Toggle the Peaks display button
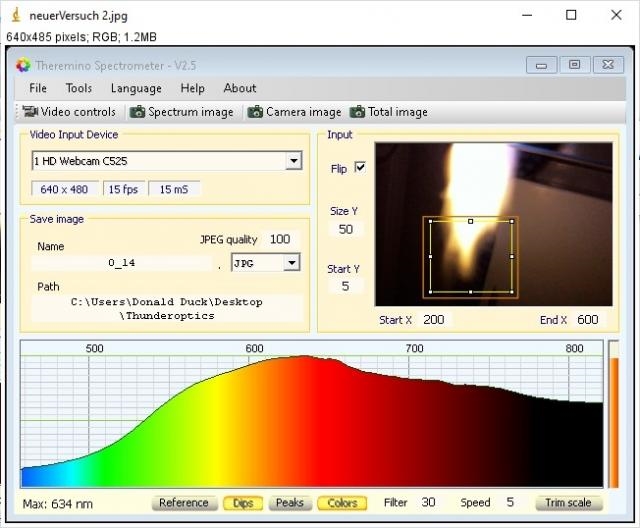This screenshot has width=640, height=528. click(290, 503)
